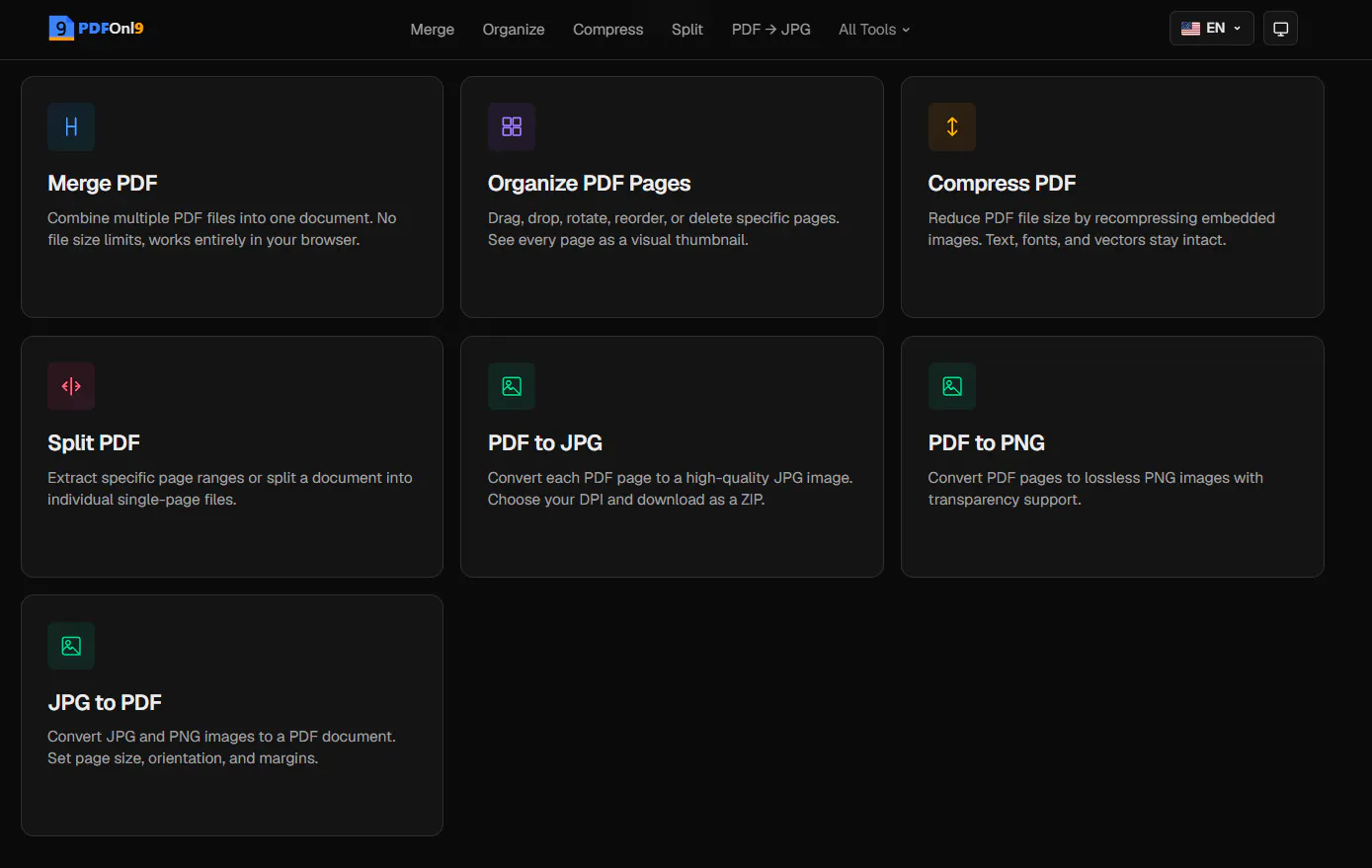1372x868 pixels.
Task: Open PDF → JPG from the navigation bar
Action: click(771, 30)
